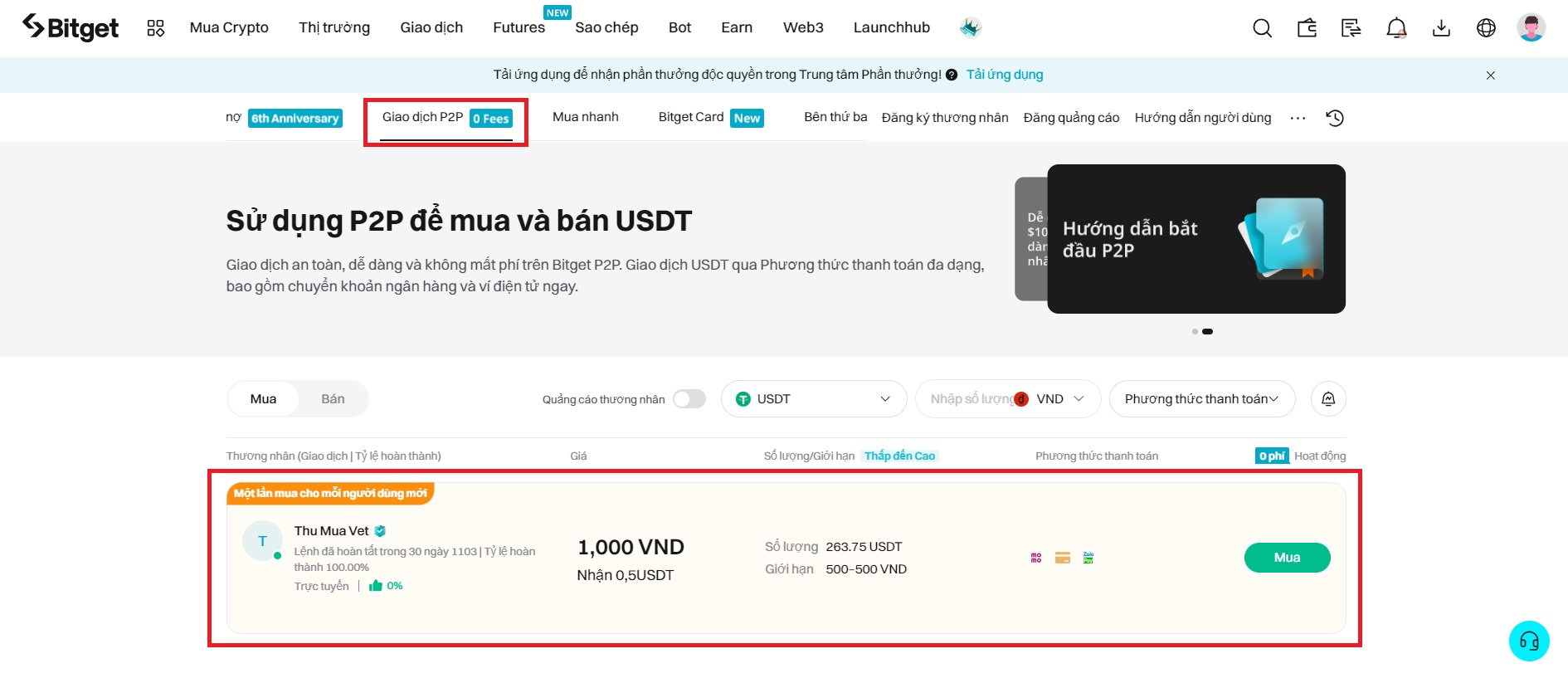Select the Bán tab toggle
Image resolution: width=1568 pixels, height=678 pixels.
(333, 399)
